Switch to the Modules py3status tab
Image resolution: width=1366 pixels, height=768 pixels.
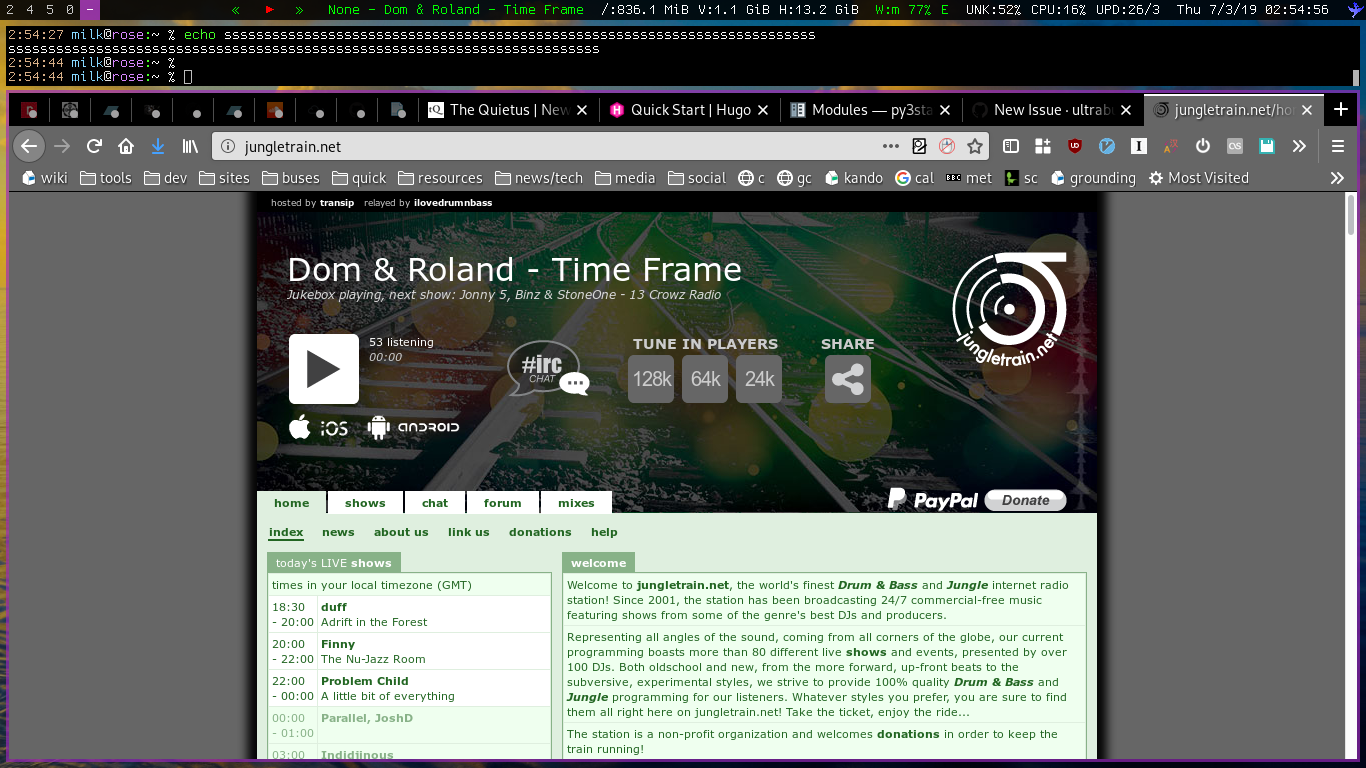coord(871,110)
